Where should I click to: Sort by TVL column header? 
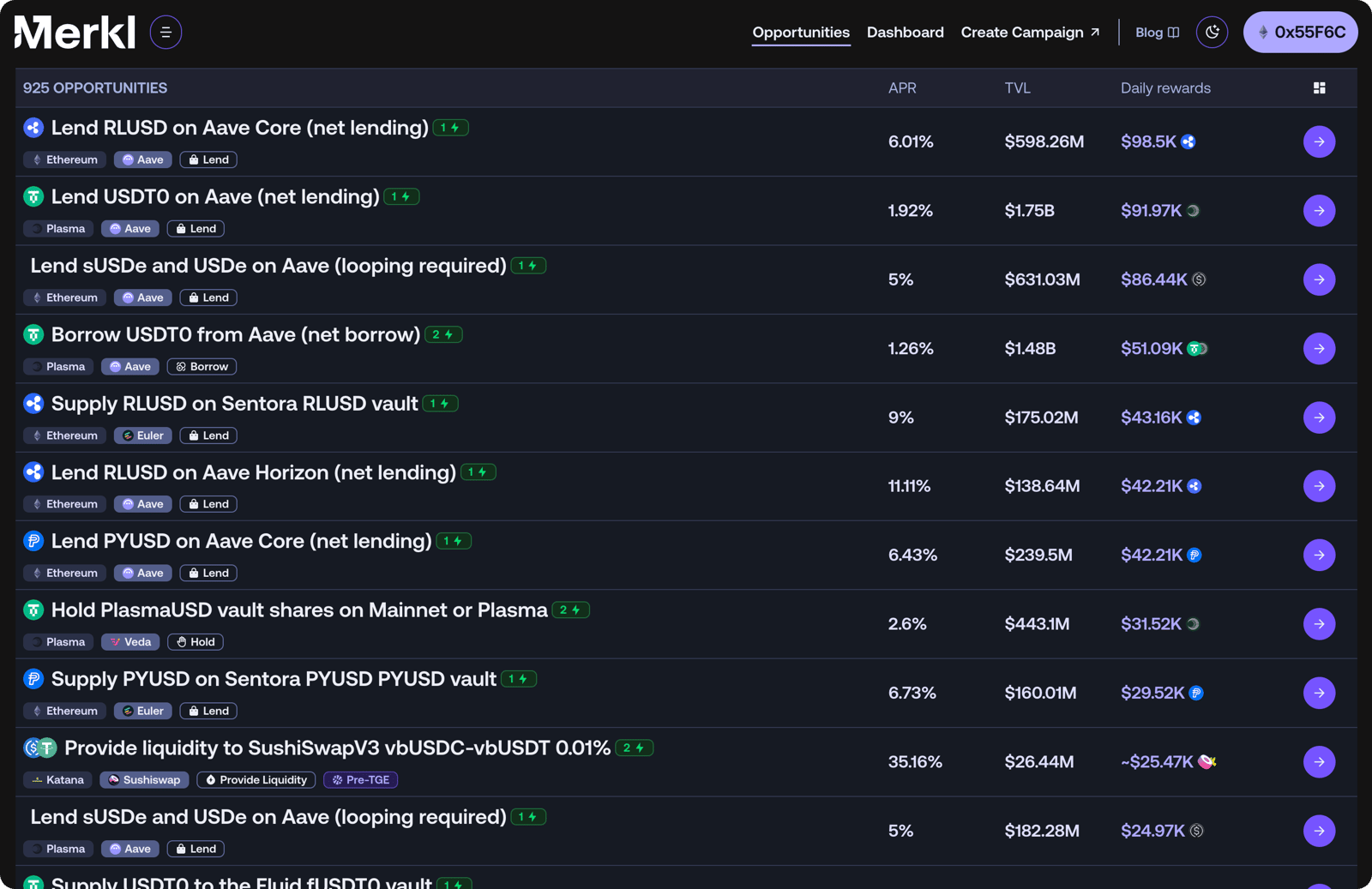[1017, 88]
